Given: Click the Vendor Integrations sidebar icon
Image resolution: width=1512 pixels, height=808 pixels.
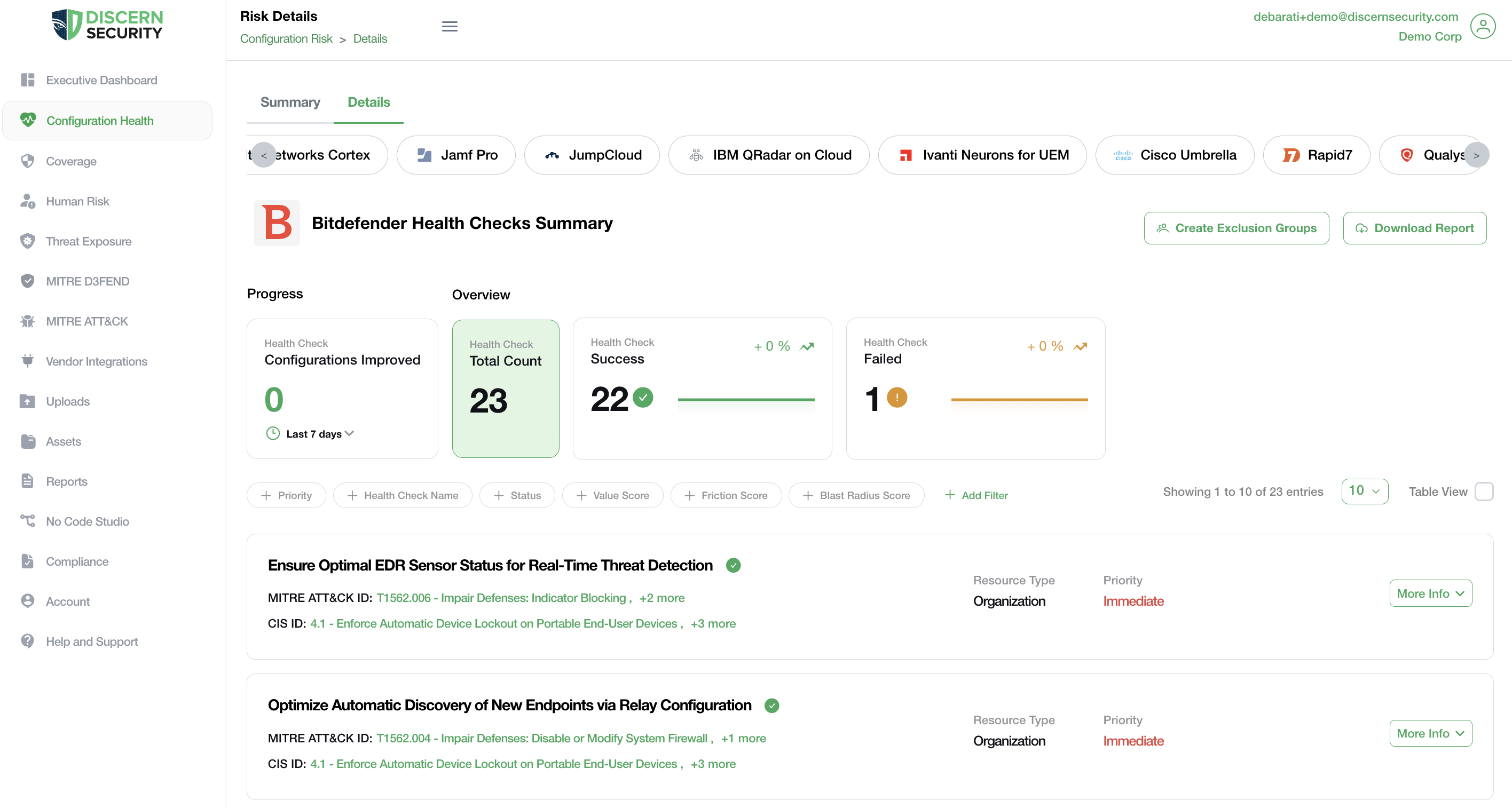Looking at the screenshot, I should [28, 361].
